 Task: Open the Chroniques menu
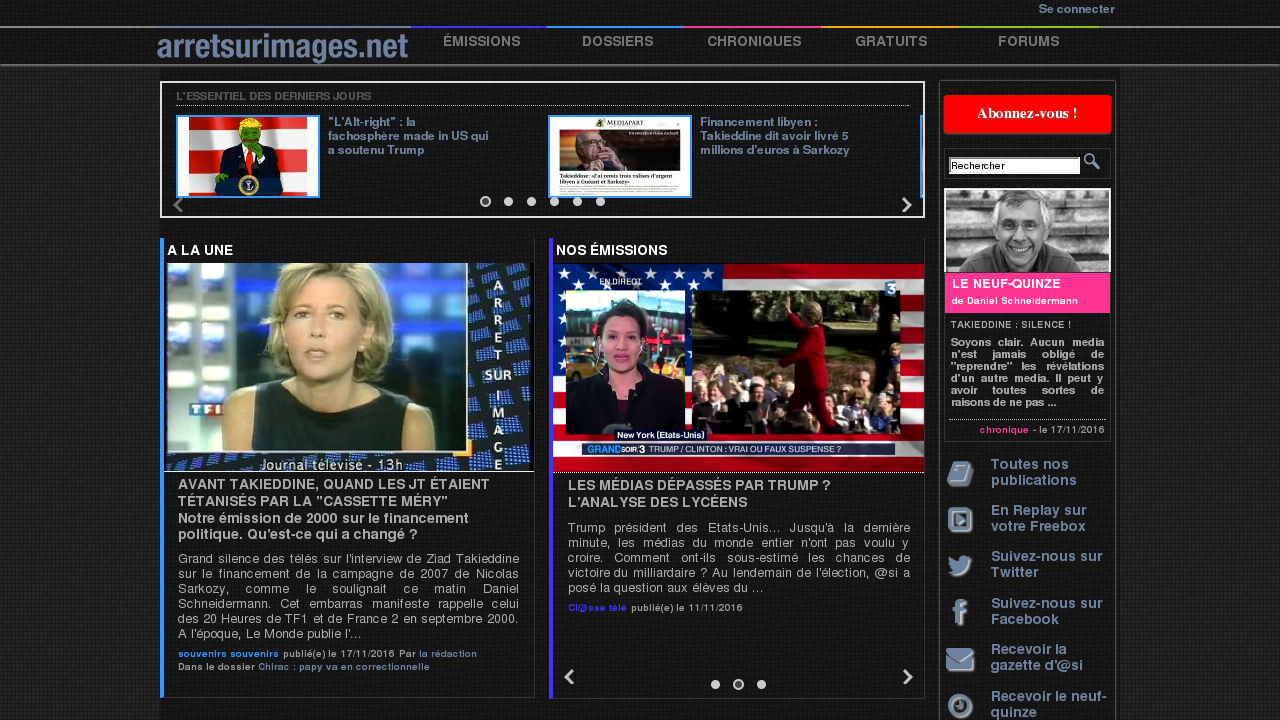(x=754, y=42)
